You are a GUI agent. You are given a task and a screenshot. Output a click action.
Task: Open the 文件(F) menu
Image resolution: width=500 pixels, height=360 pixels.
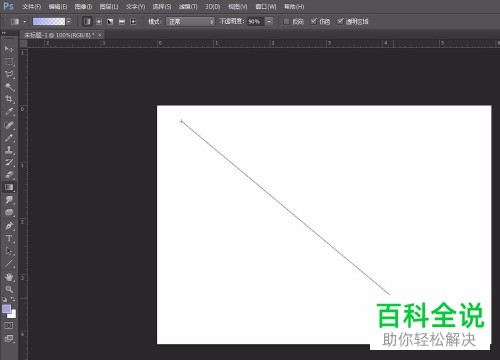(x=32, y=7)
